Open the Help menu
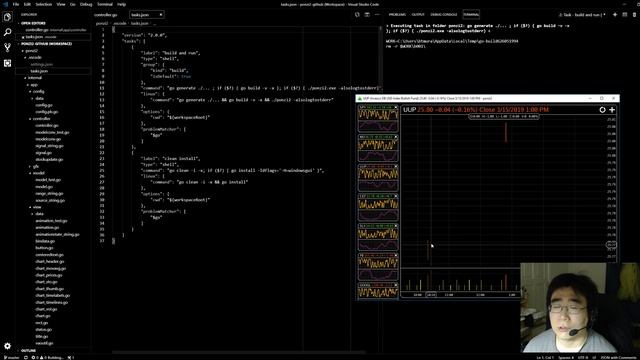Screen dimensions: 640x360 (x=122, y=4)
